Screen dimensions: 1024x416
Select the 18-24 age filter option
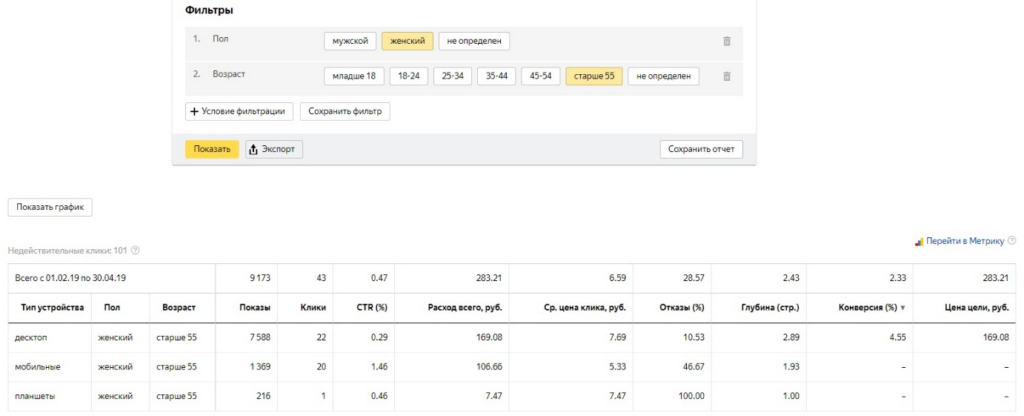(x=410, y=77)
